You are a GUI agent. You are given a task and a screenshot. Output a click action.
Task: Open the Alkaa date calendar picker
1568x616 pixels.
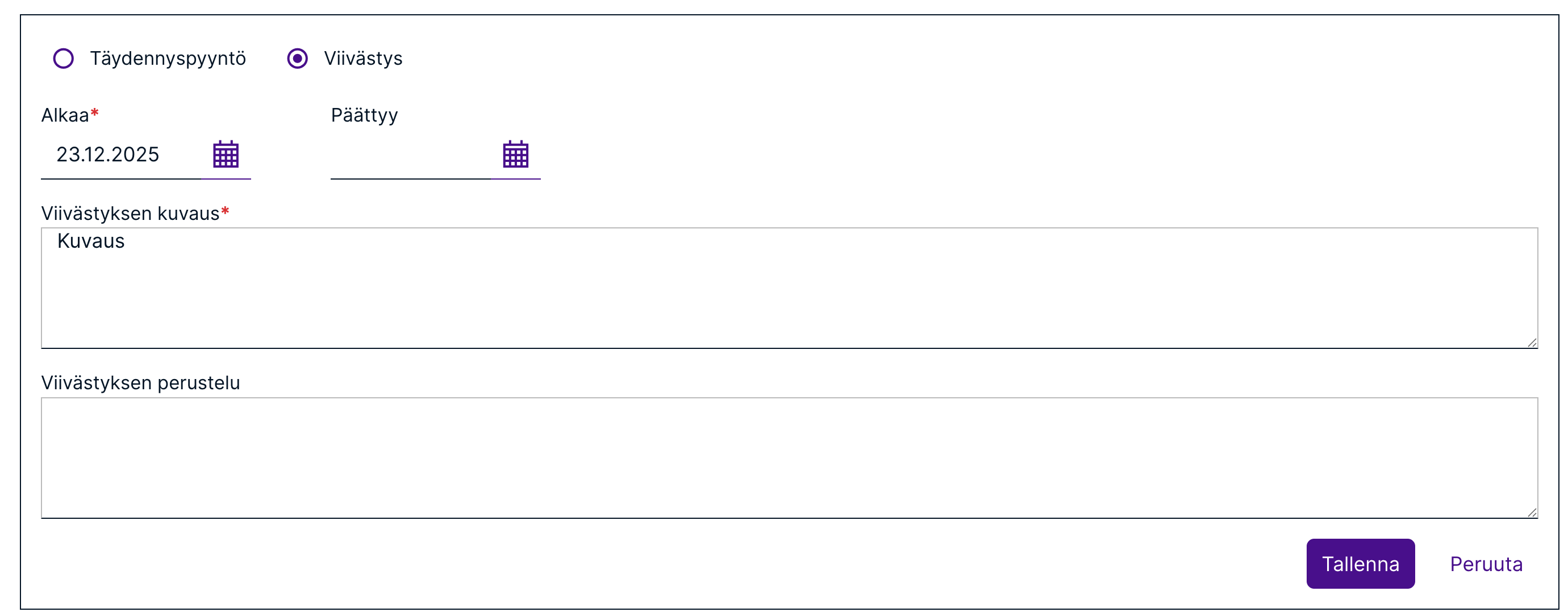click(225, 154)
